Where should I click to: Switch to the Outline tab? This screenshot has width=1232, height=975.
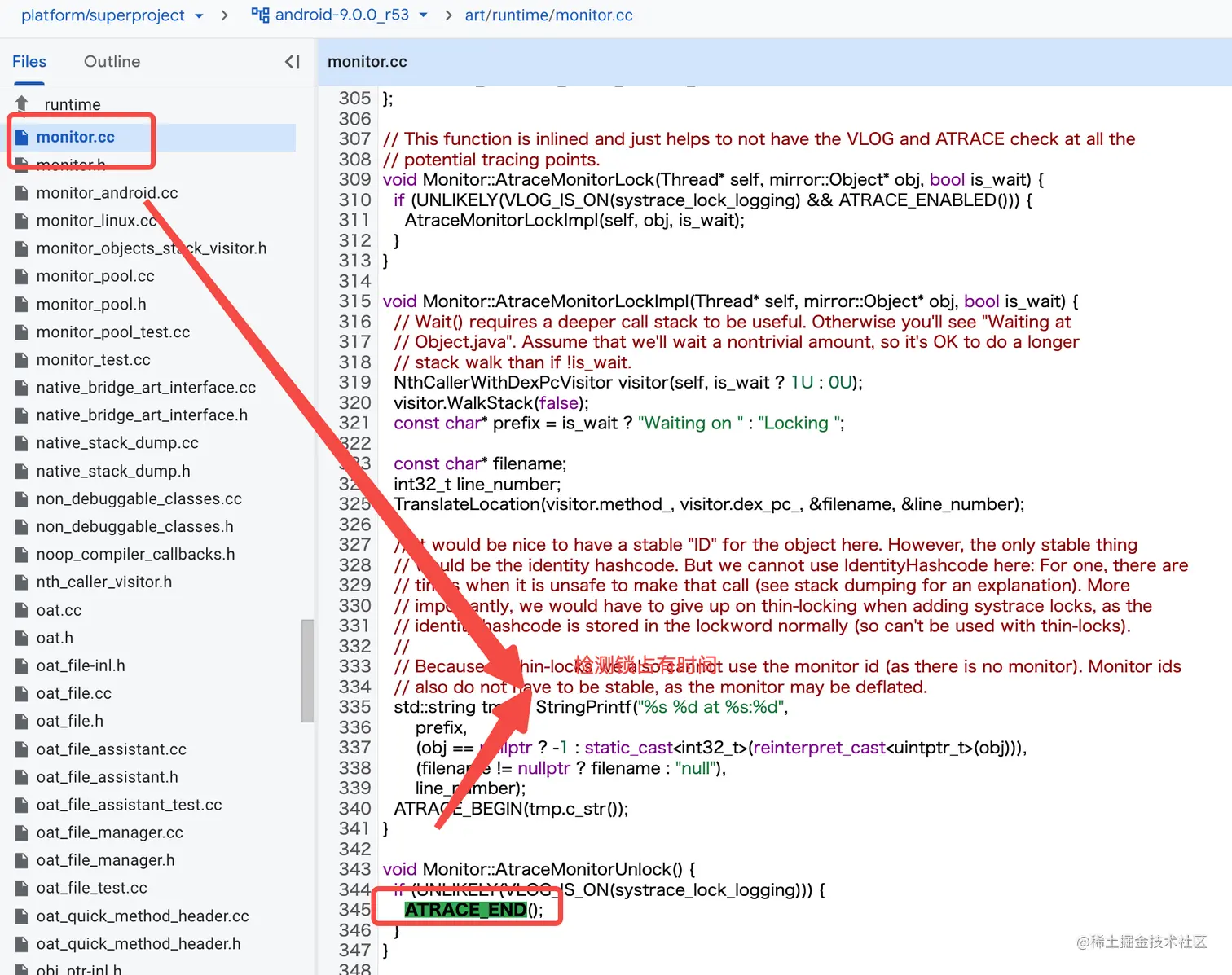click(x=112, y=62)
